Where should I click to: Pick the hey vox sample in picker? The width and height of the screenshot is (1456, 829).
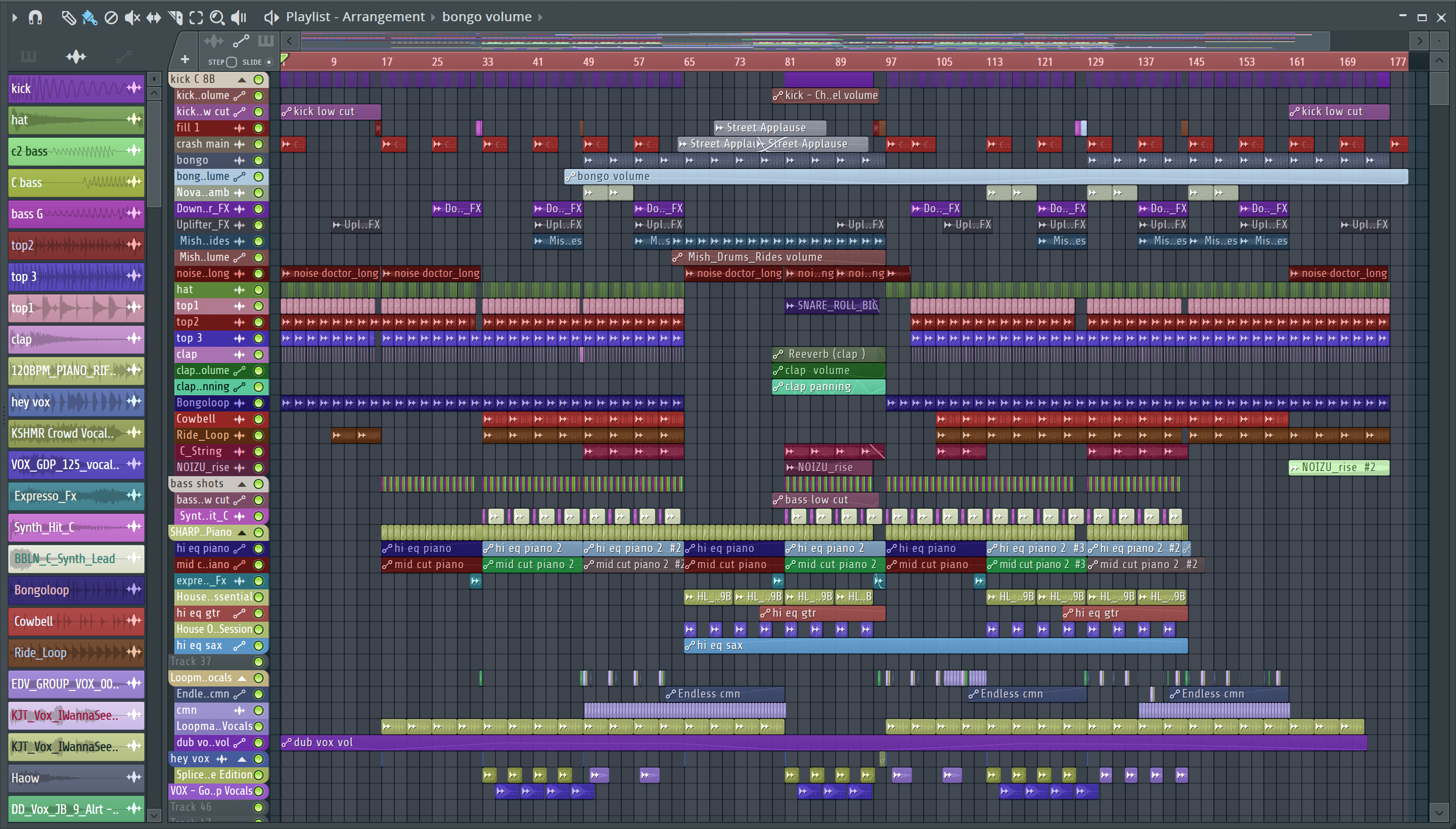[x=76, y=402]
